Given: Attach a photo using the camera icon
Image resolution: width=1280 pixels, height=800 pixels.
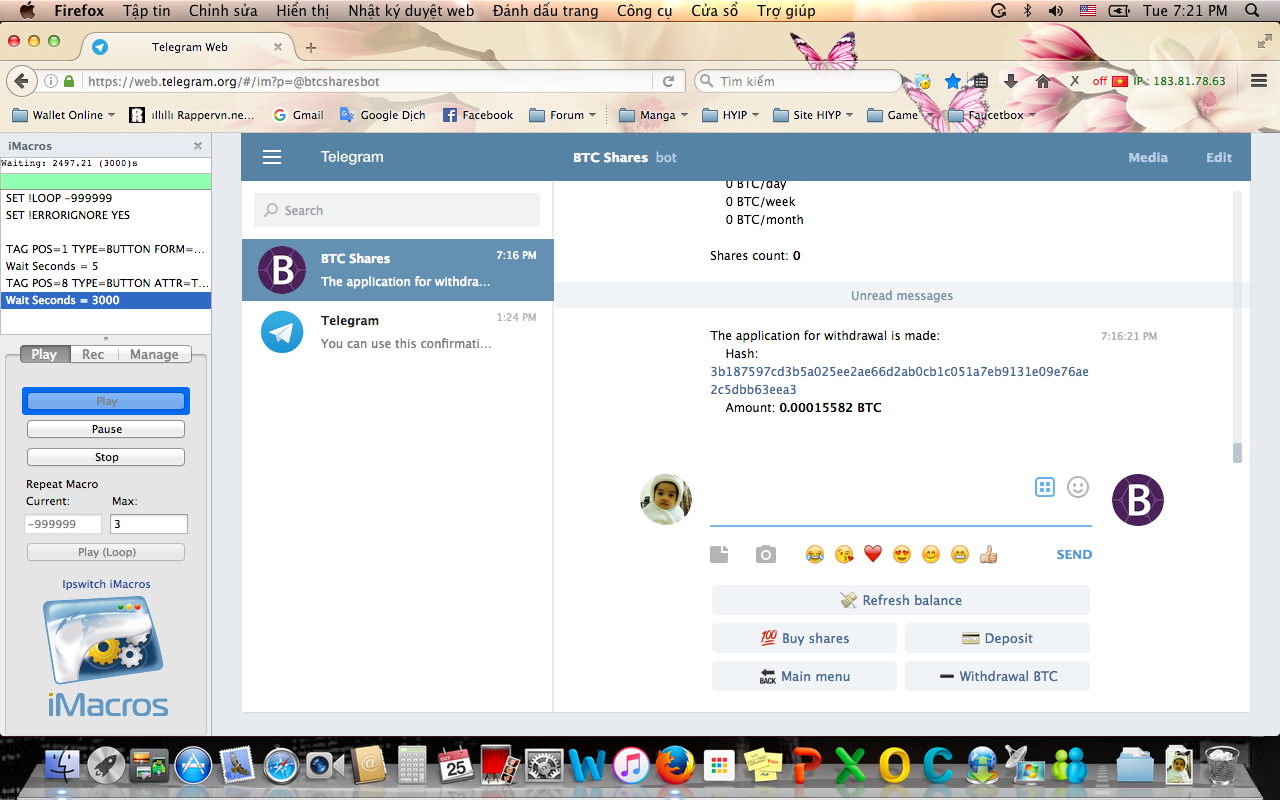Looking at the screenshot, I should point(766,554).
